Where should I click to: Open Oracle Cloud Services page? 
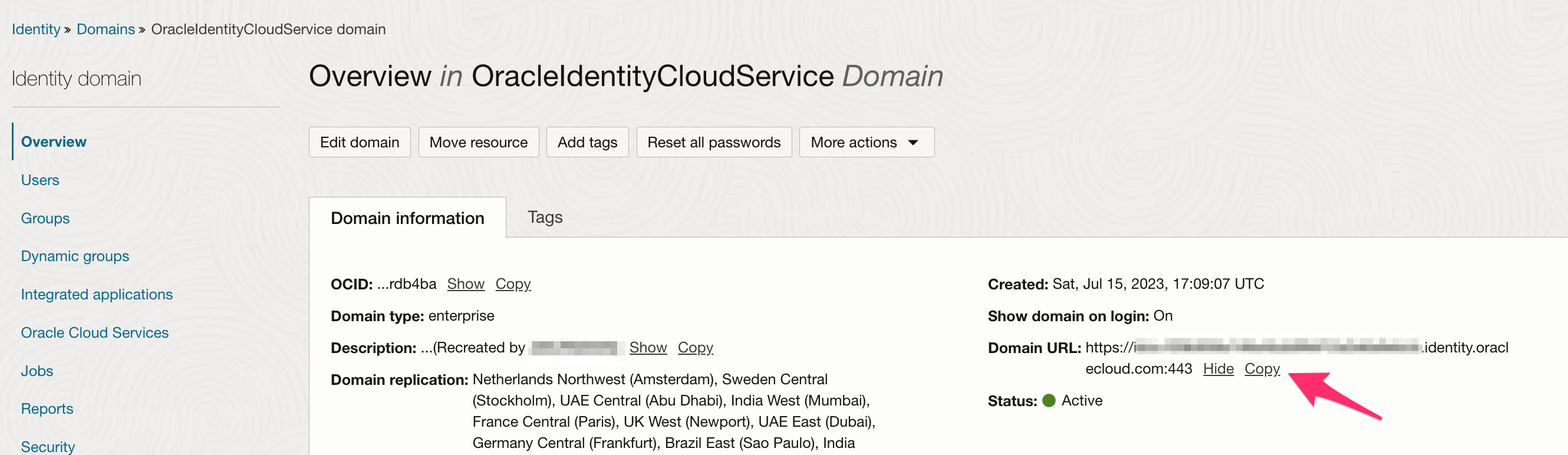pos(94,333)
